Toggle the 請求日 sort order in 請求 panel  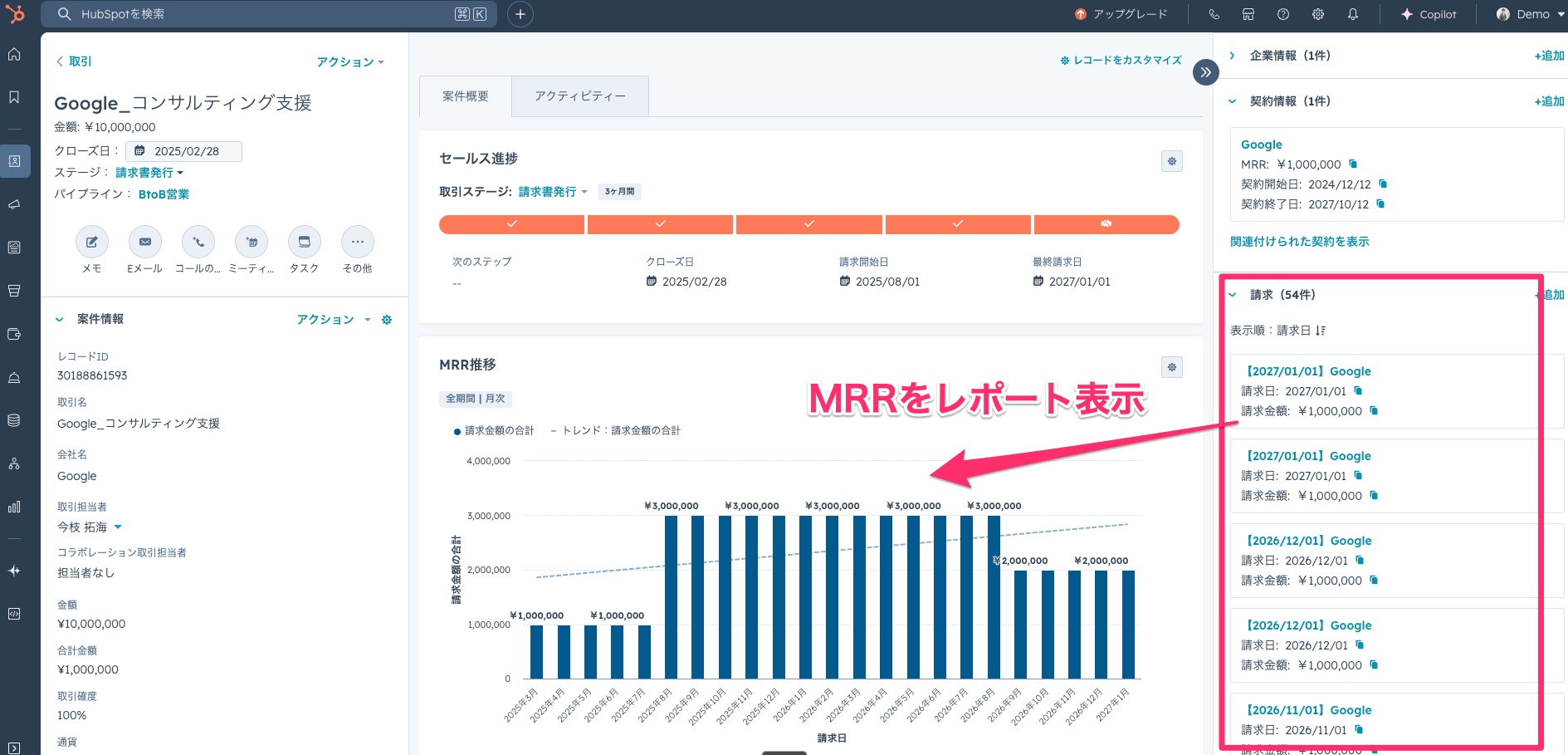click(x=1320, y=330)
